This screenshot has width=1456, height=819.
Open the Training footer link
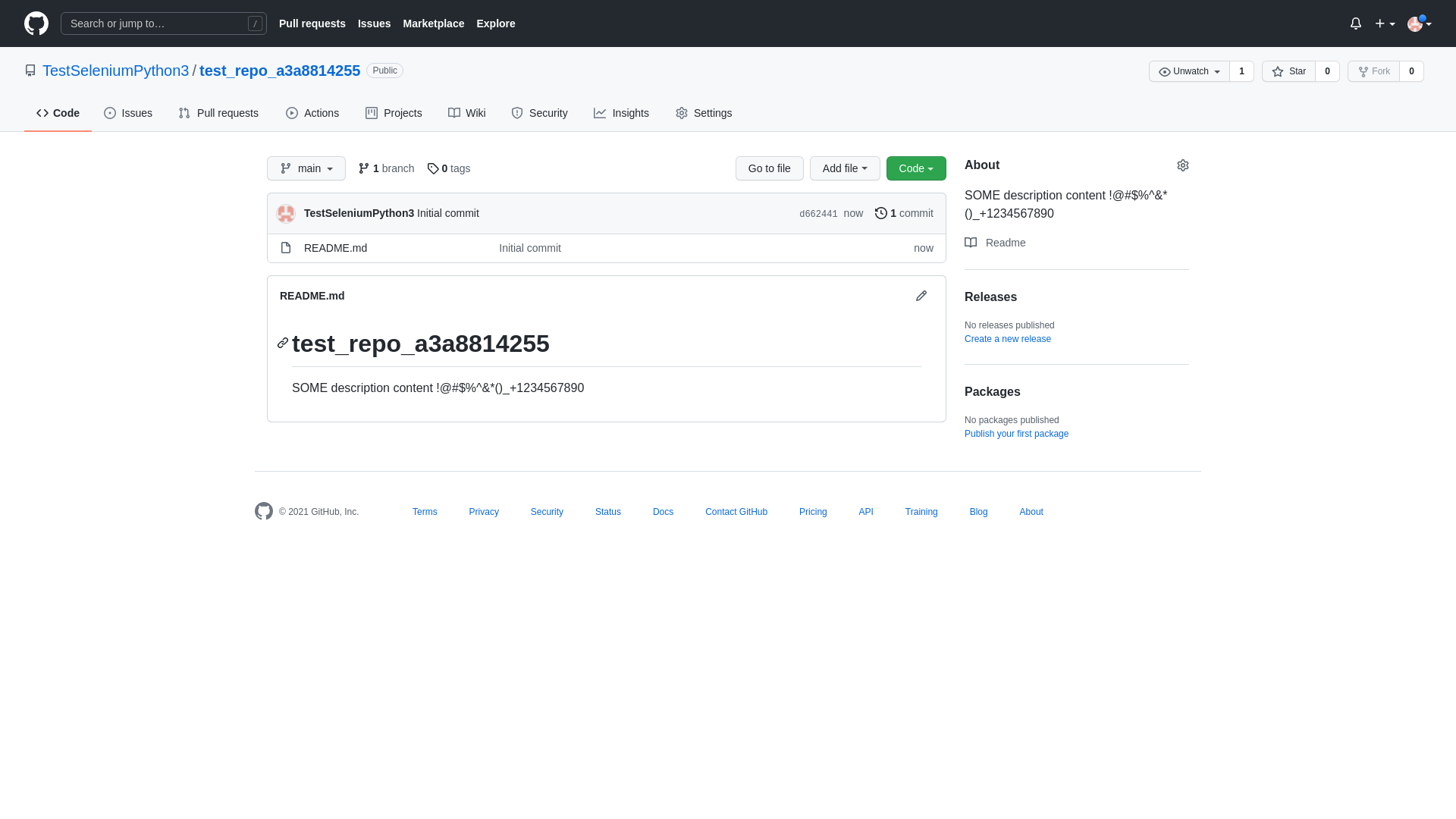click(921, 512)
